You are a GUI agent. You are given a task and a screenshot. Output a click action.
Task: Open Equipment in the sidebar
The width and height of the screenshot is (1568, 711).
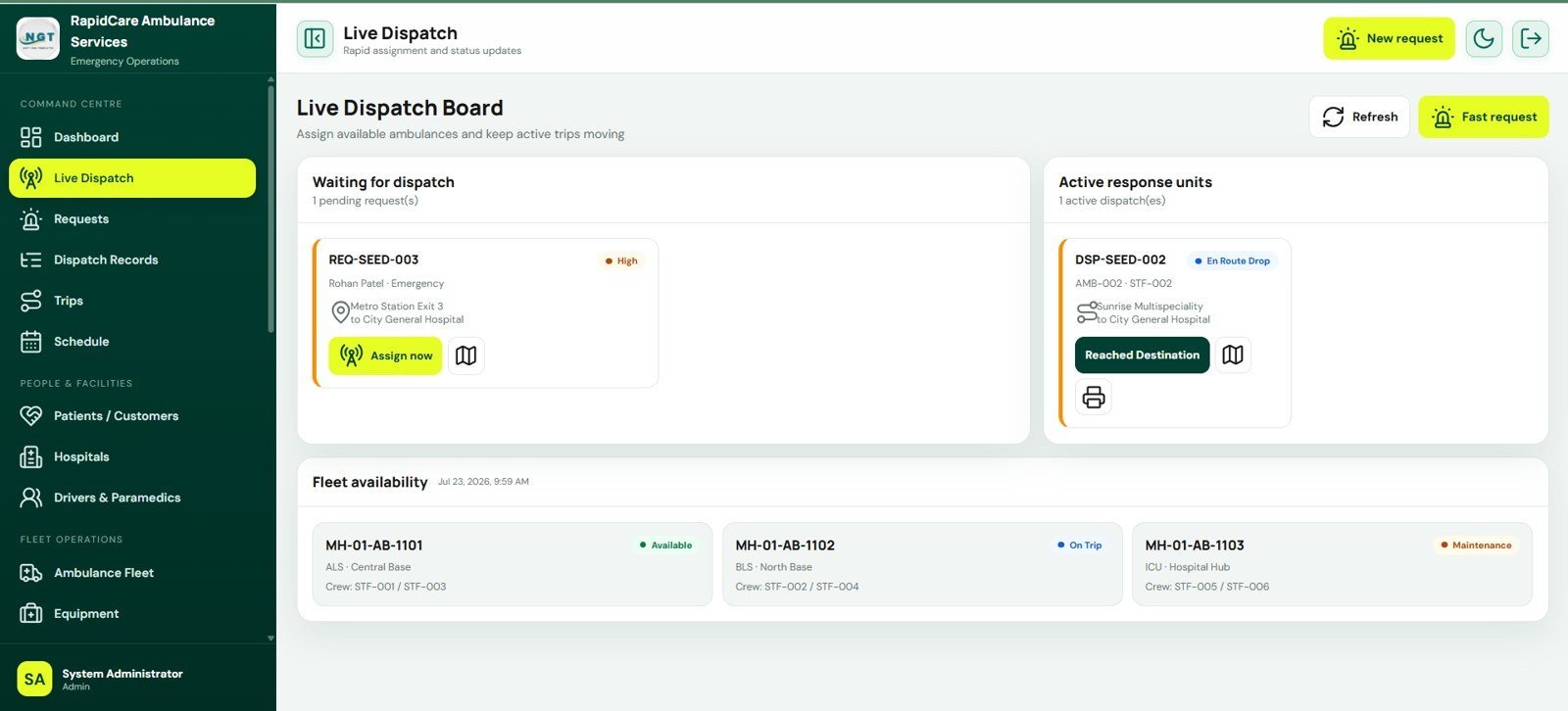click(x=132, y=614)
